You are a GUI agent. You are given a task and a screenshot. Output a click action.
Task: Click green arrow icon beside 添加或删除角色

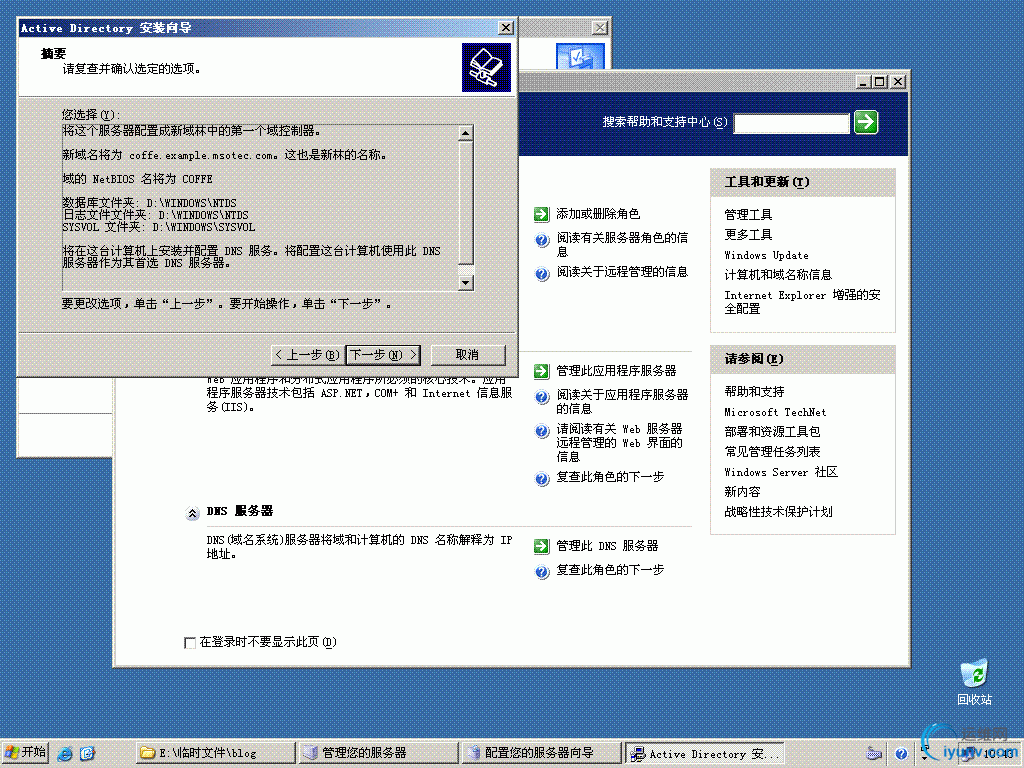(x=541, y=214)
